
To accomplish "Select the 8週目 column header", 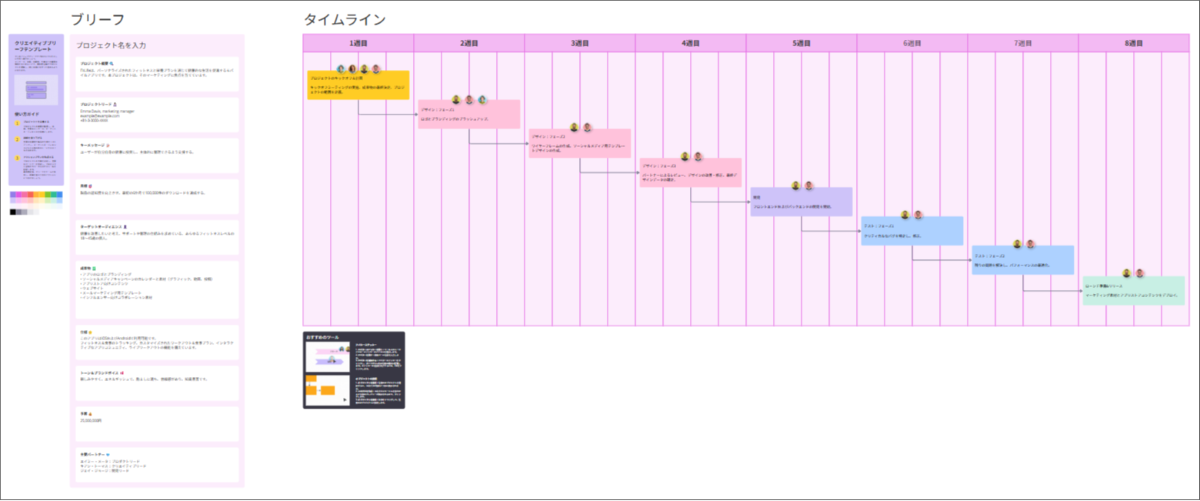I will tap(1133, 43).
